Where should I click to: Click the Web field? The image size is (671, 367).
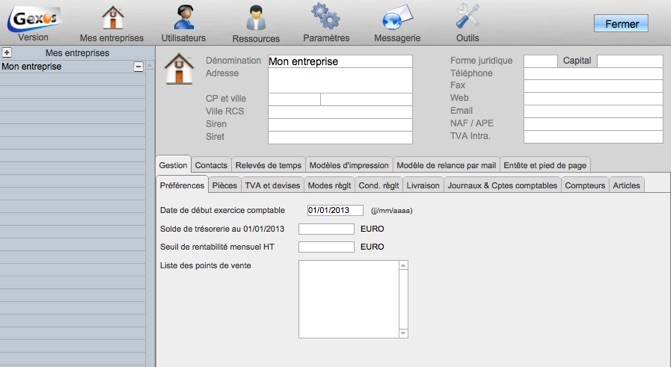(593, 99)
